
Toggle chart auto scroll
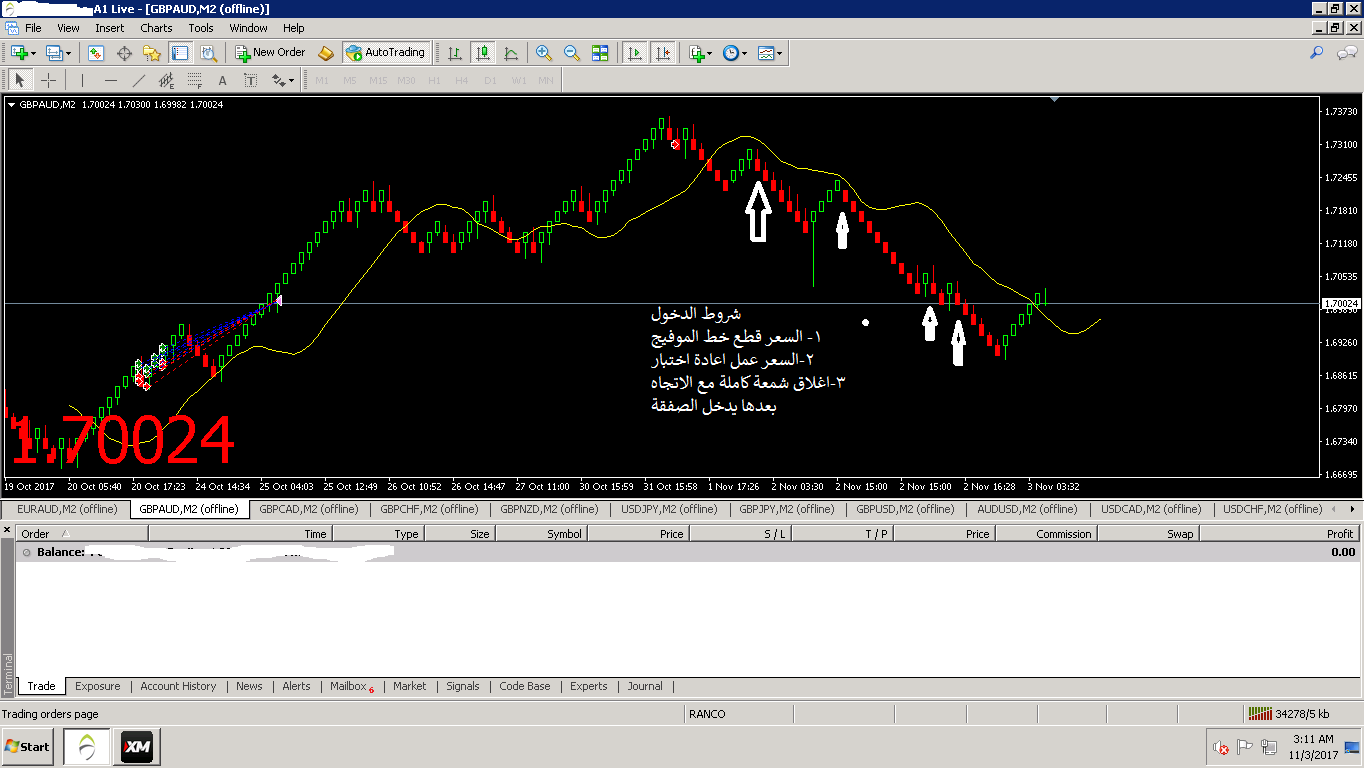(x=634, y=53)
